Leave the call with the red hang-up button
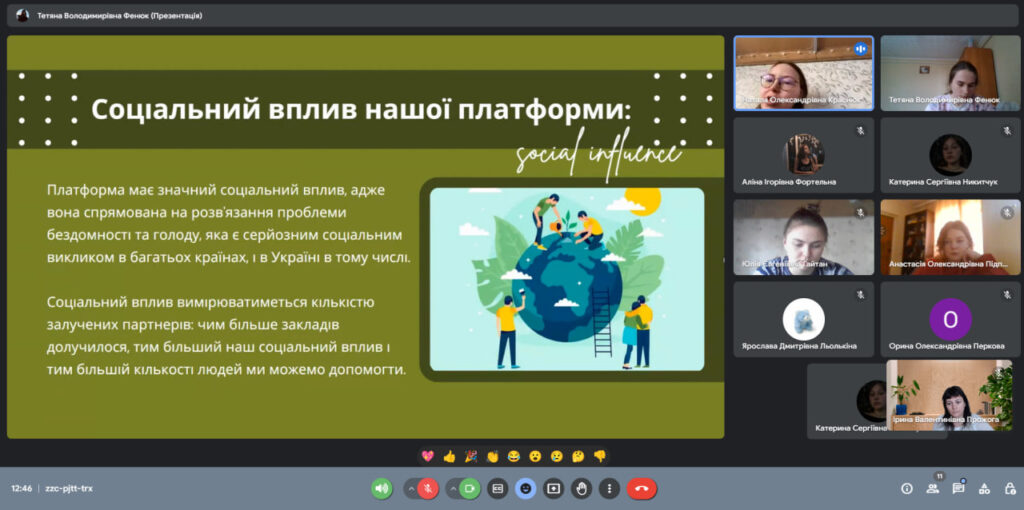The image size is (1024, 510). pos(642,489)
